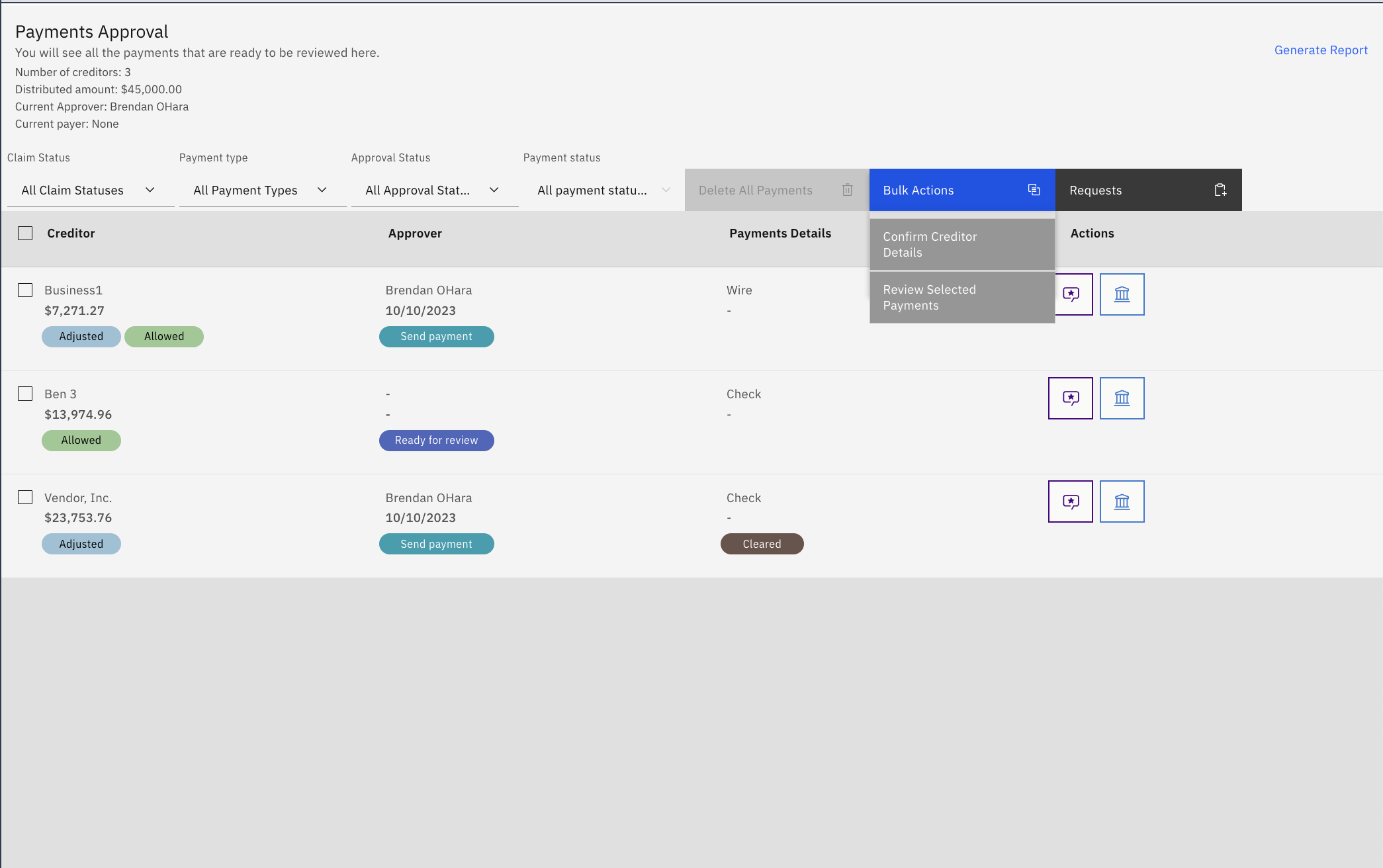
Task: Click the bank/institution icon for Business1
Action: (x=1121, y=294)
